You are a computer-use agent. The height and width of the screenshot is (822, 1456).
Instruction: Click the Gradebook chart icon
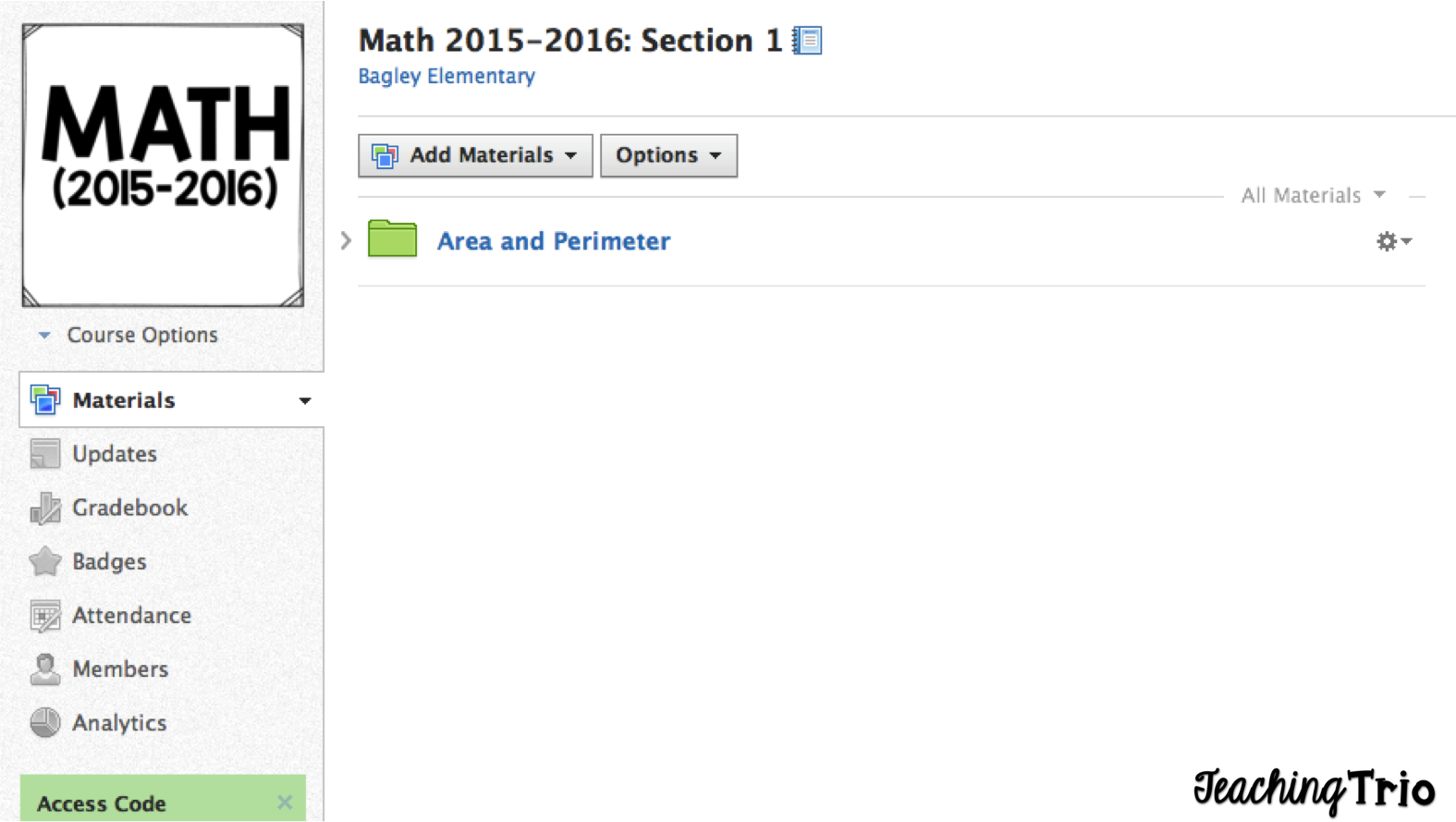coord(44,508)
